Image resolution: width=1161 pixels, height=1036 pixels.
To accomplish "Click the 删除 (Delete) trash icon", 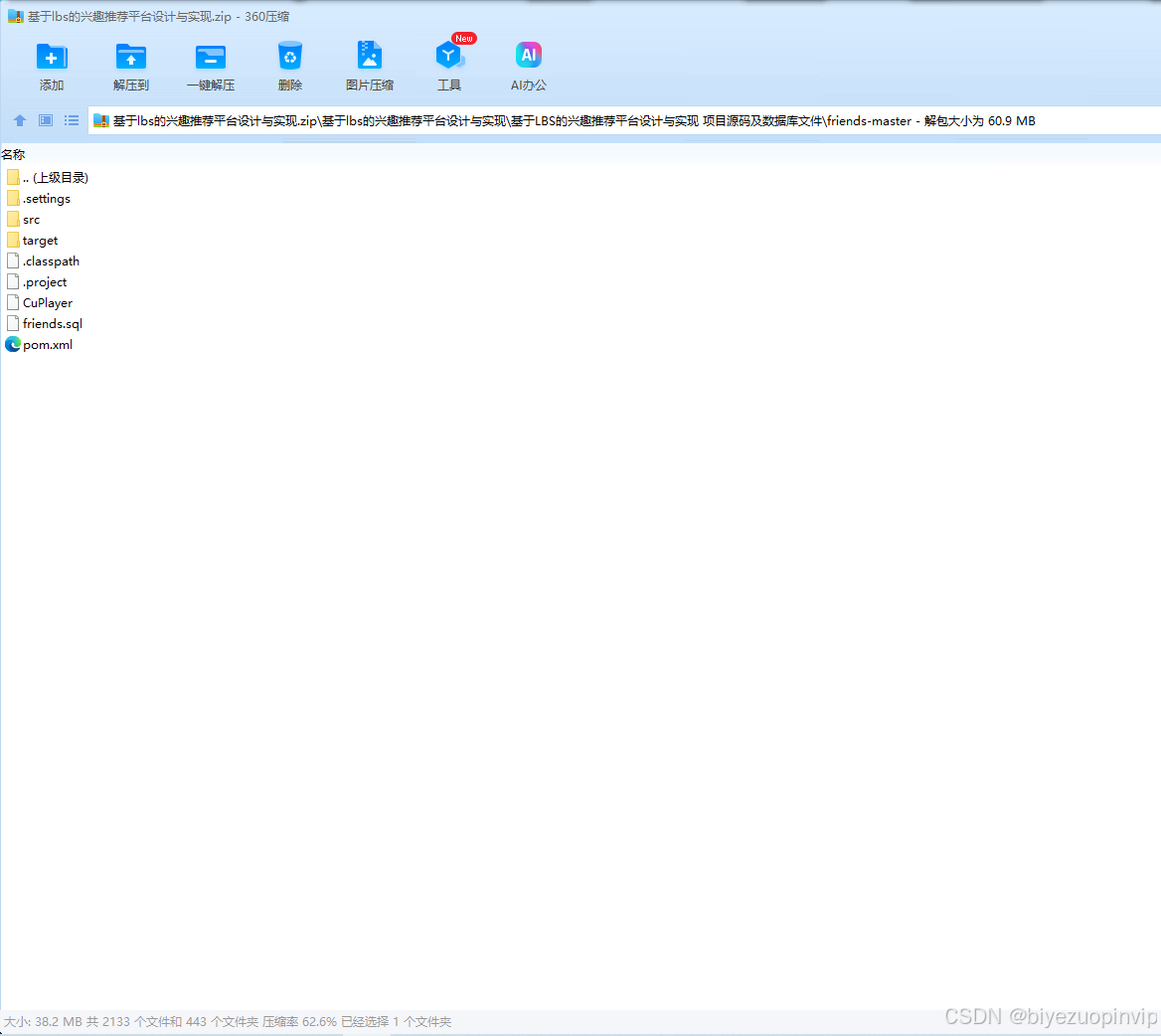I will pyautogui.click(x=290, y=57).
